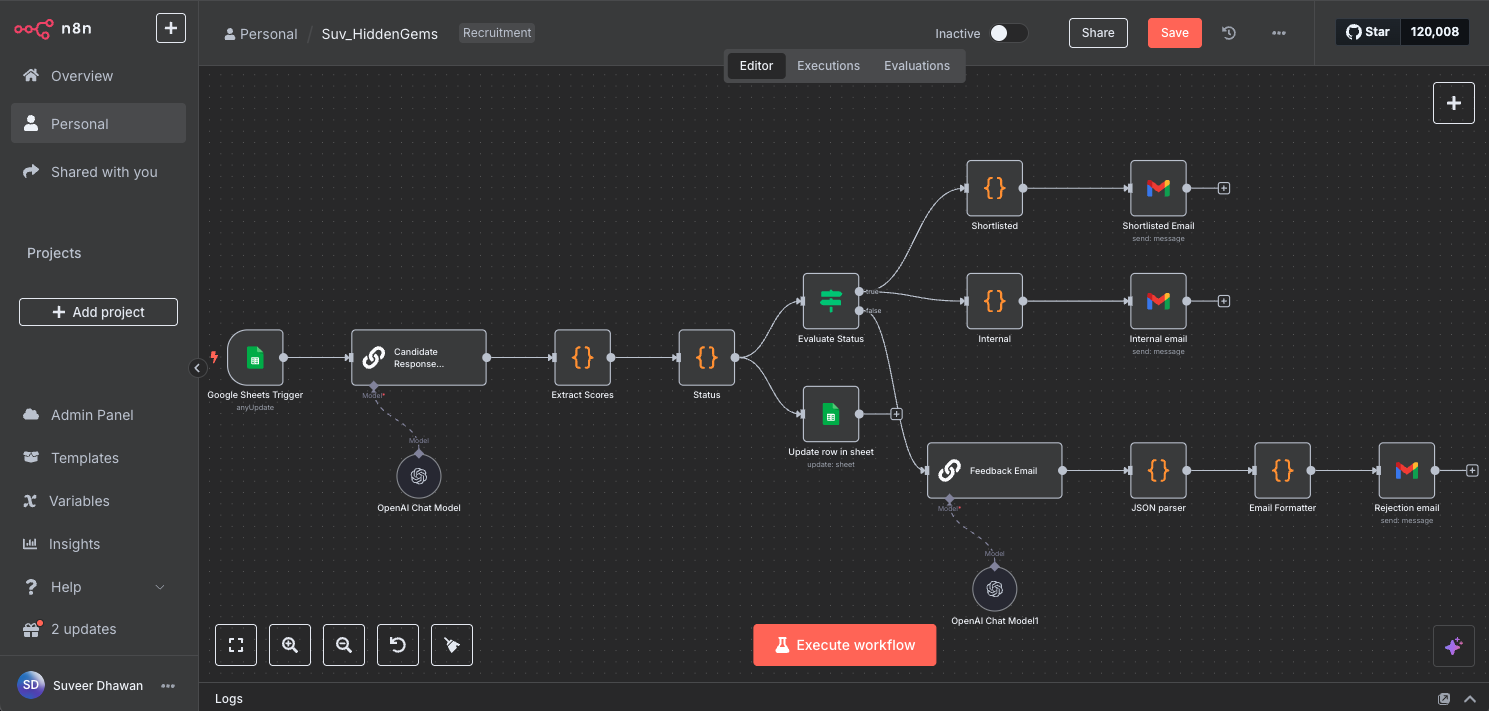
Task: Click the Execute workflow button
Action: (x=844, y=645)
